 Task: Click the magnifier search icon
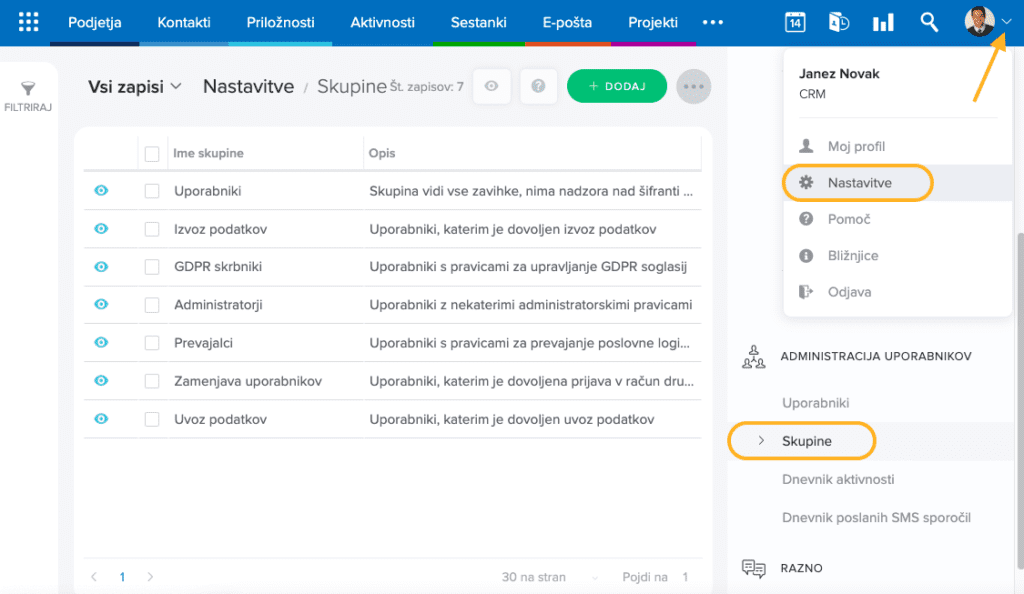coord(929,22)
